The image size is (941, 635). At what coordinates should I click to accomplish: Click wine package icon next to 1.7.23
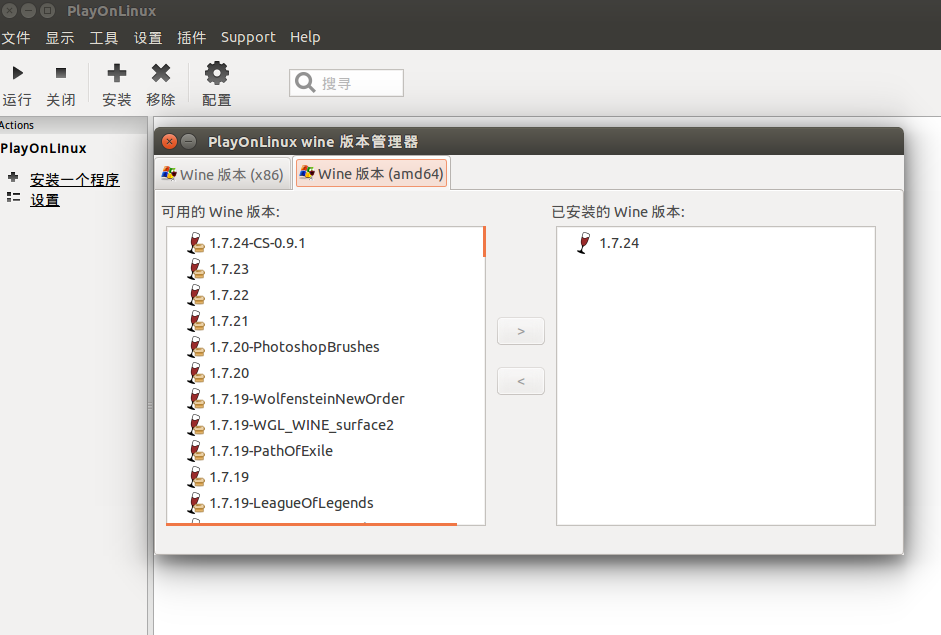[196, 269]
